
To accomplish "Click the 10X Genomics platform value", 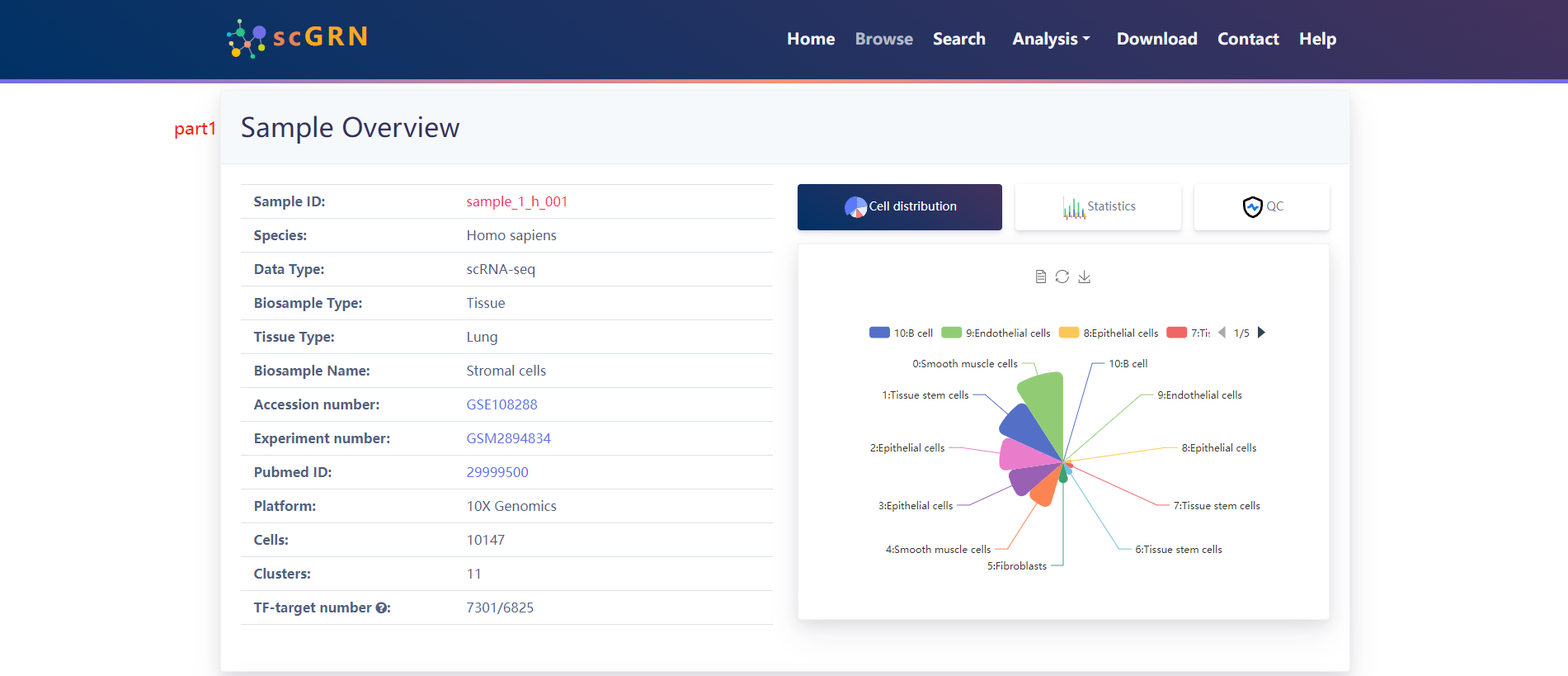I will 511,506.
